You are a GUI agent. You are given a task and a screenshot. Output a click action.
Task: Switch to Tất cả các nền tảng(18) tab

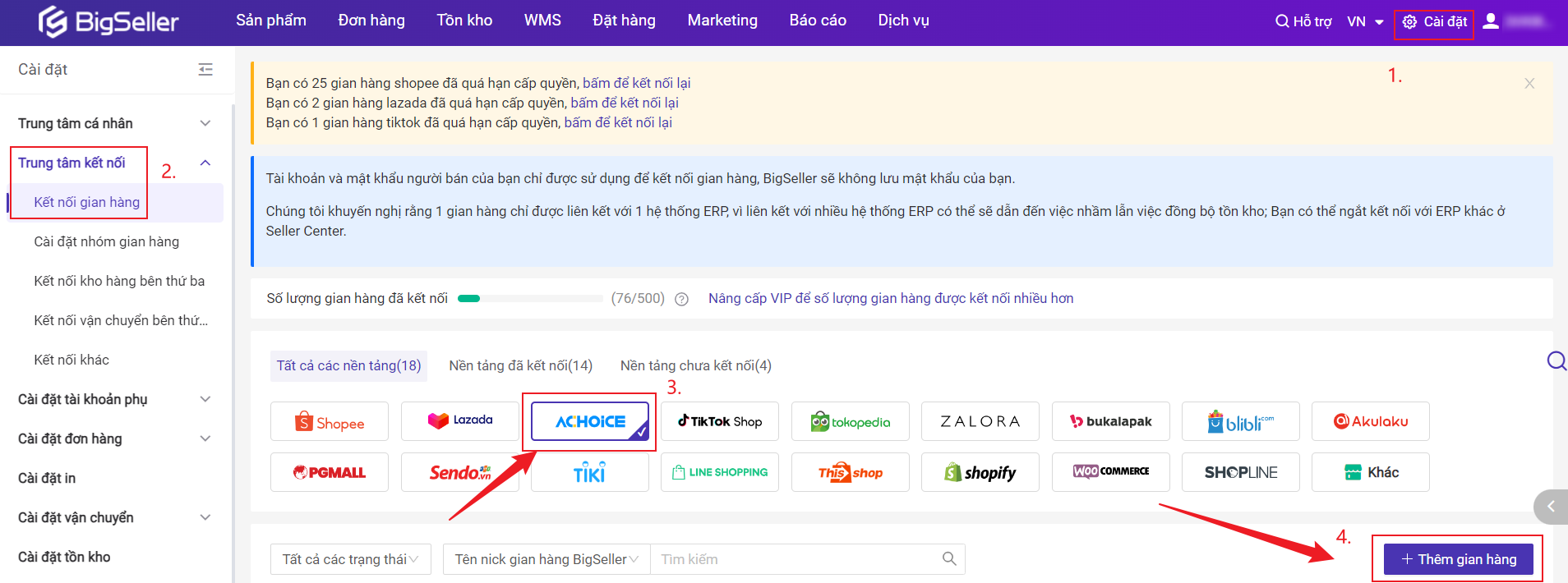pos(348,365)
